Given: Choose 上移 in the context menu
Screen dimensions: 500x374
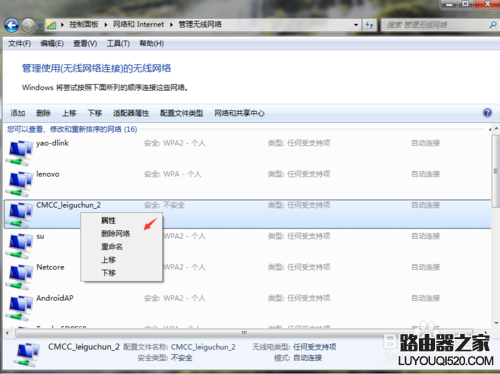Looking at the screenshot, I should point(108,260).
